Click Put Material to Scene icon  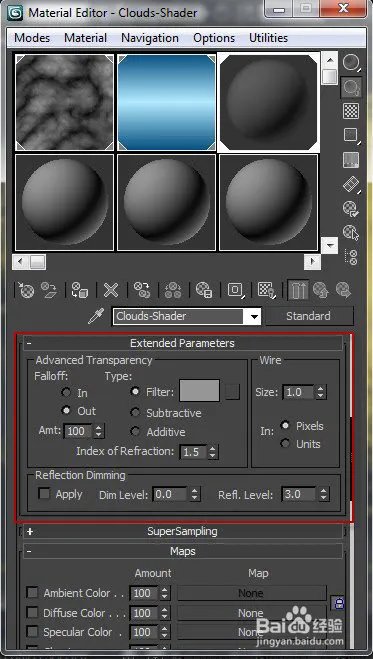pyautogui.click(x=49, y=290)
